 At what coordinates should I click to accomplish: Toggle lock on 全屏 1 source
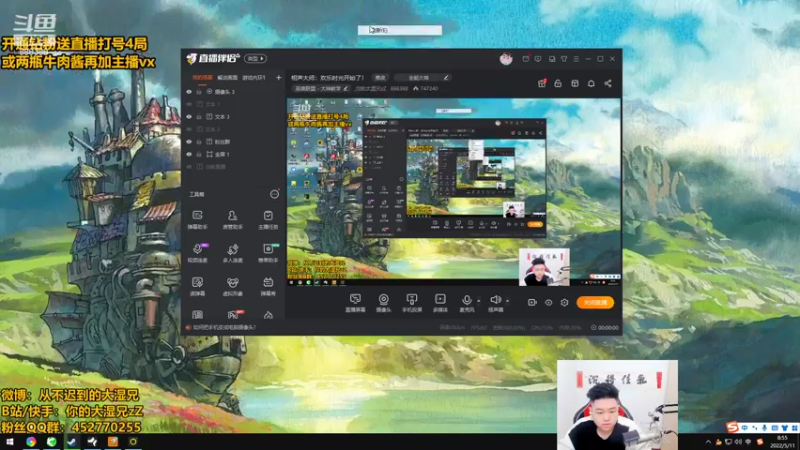pyautogui.click(x=199, y=154)
